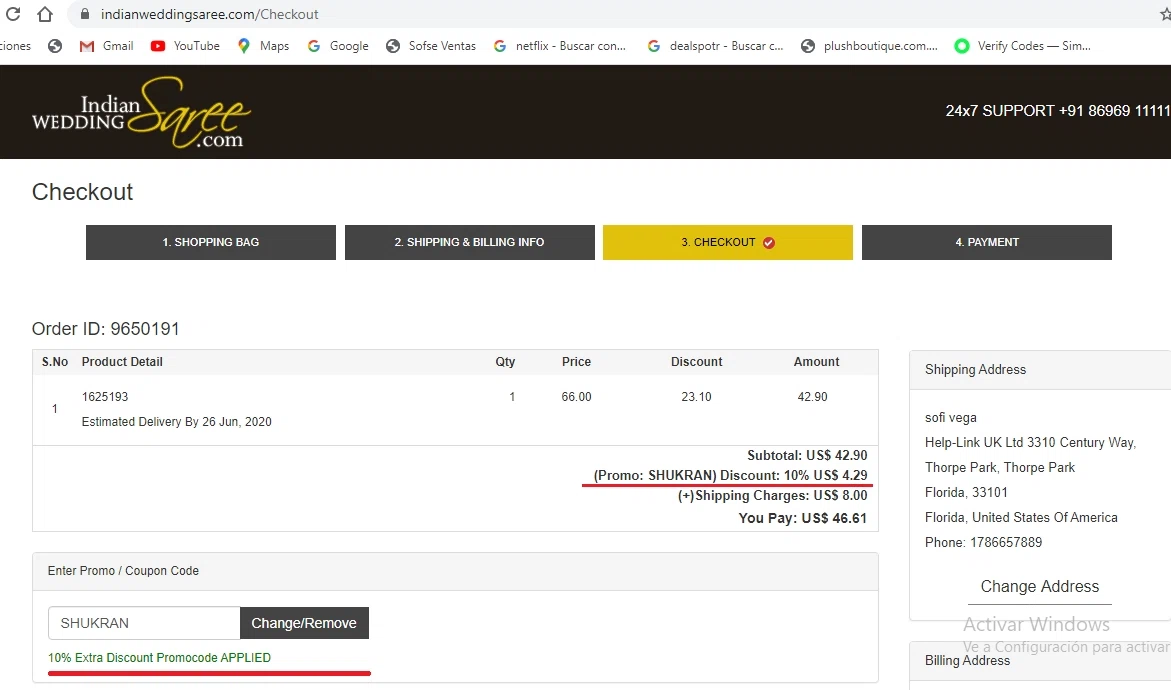Click the name sofi vega in shipping address
This screenshot has width=1171, height=690.
[951, 417]
